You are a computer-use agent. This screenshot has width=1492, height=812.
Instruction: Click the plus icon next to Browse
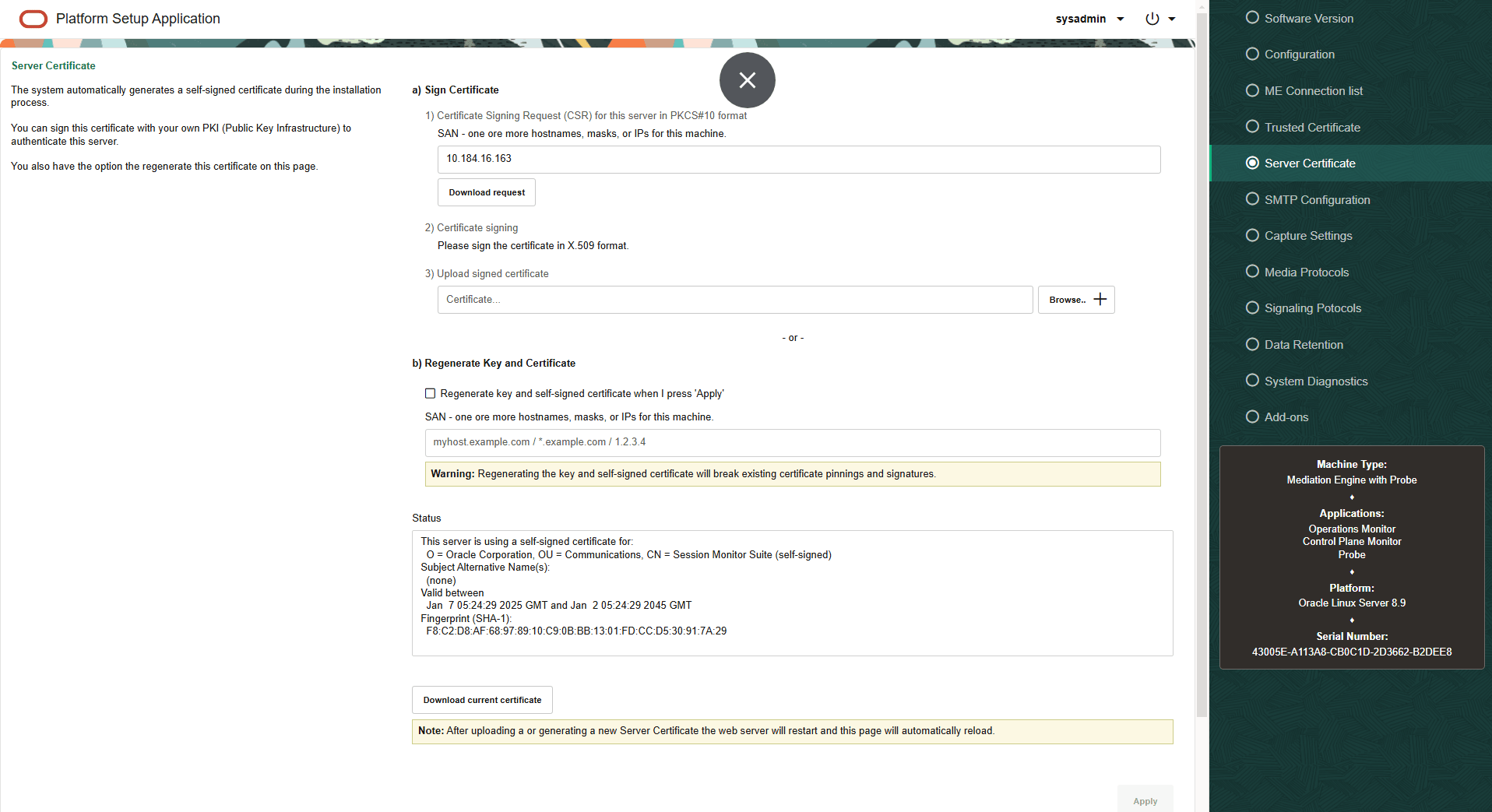click(1100, 299)
